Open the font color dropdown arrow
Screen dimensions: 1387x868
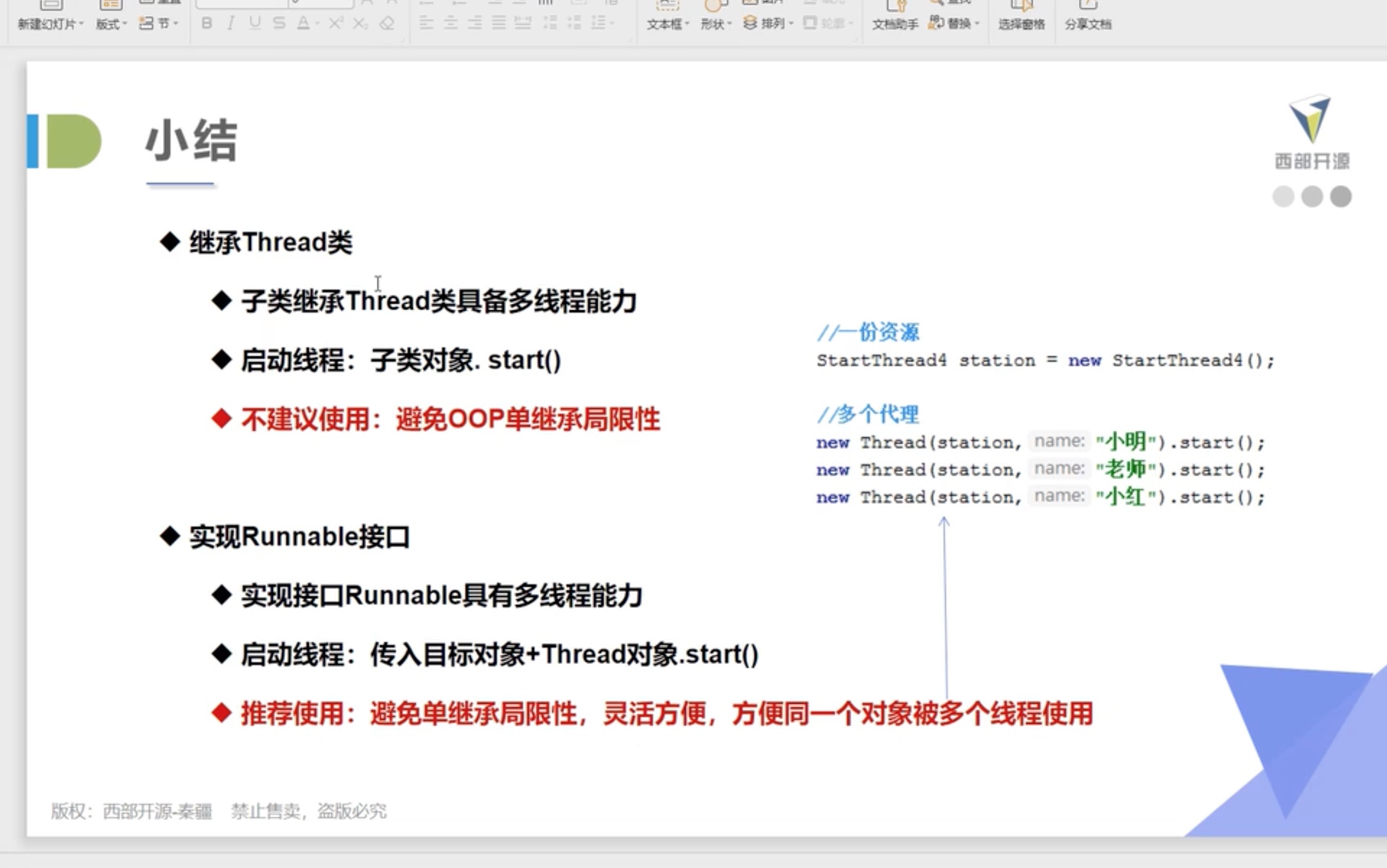(x=318, y=24)
